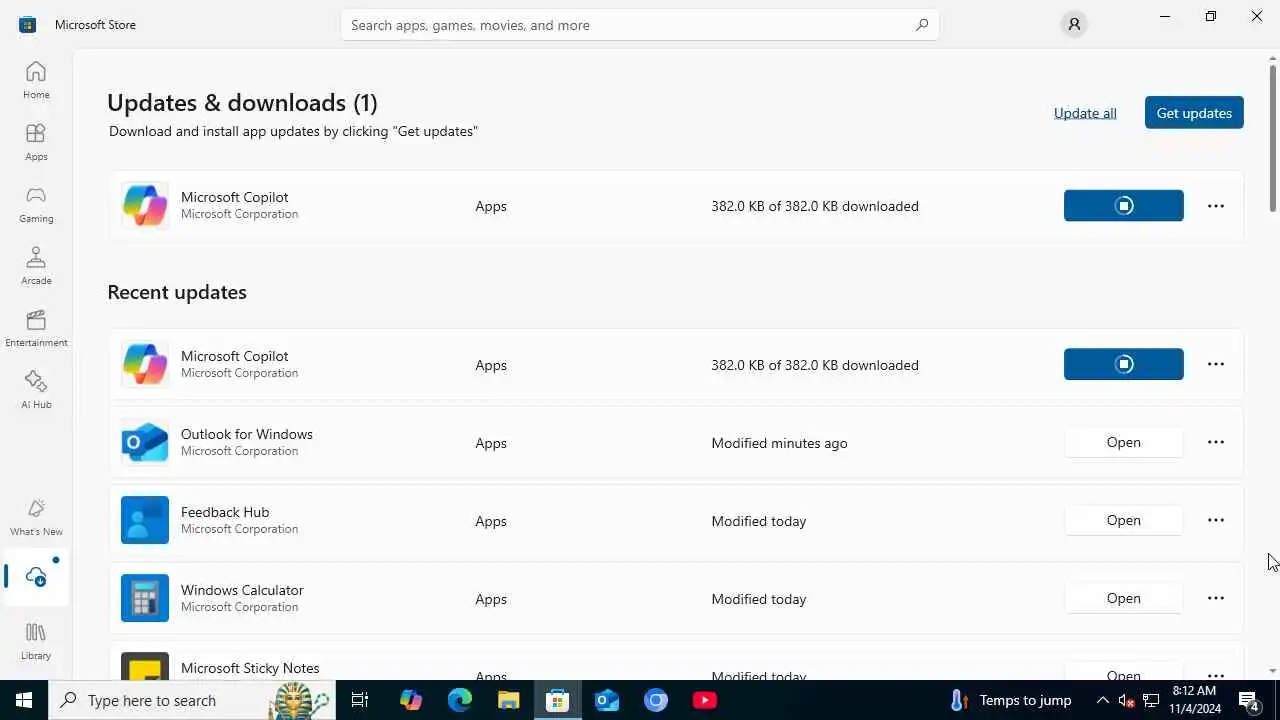Open more options for top Microsoft Copilot row
The width and height of the screenshot is (1280, 720).
point(1216,206)
